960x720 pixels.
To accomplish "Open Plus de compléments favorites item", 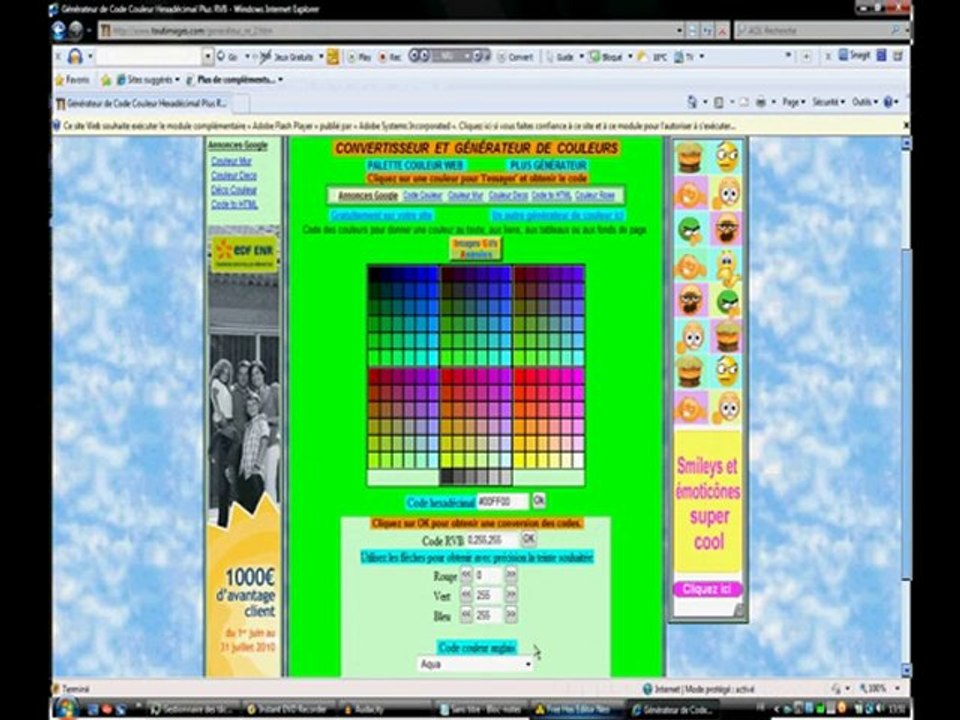I will [x=235, y=80].
